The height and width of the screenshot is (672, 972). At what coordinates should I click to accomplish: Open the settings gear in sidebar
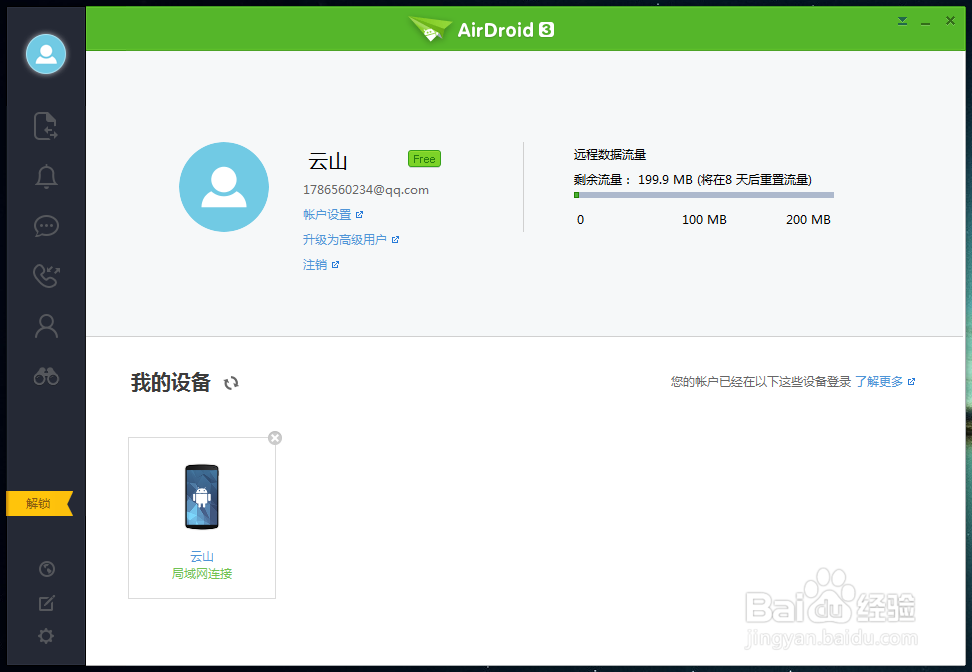(46, 636)
